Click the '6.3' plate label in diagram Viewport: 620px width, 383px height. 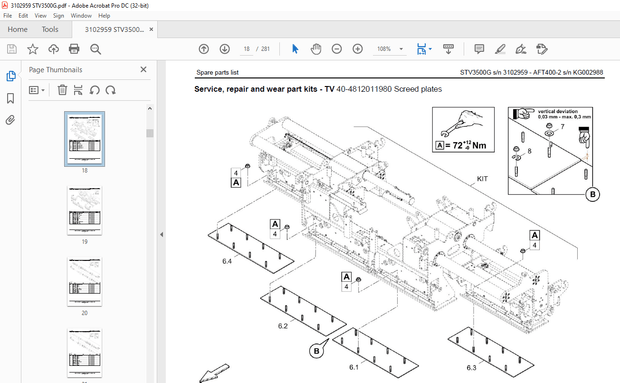click(x=471, y=368)
